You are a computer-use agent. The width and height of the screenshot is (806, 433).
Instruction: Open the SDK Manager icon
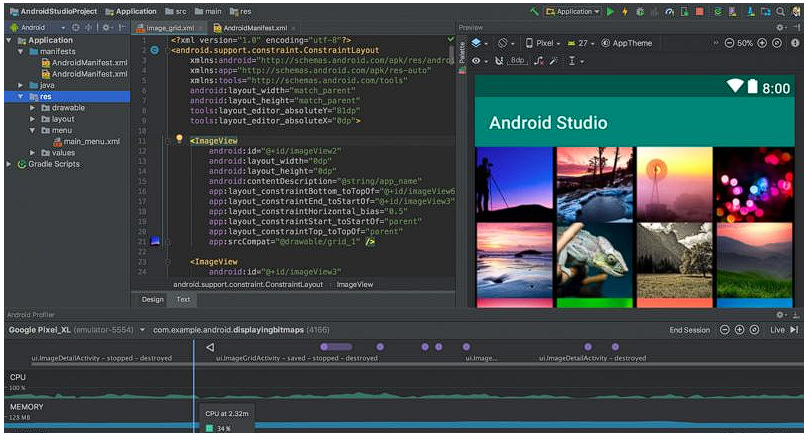click(x=751, y=11)
